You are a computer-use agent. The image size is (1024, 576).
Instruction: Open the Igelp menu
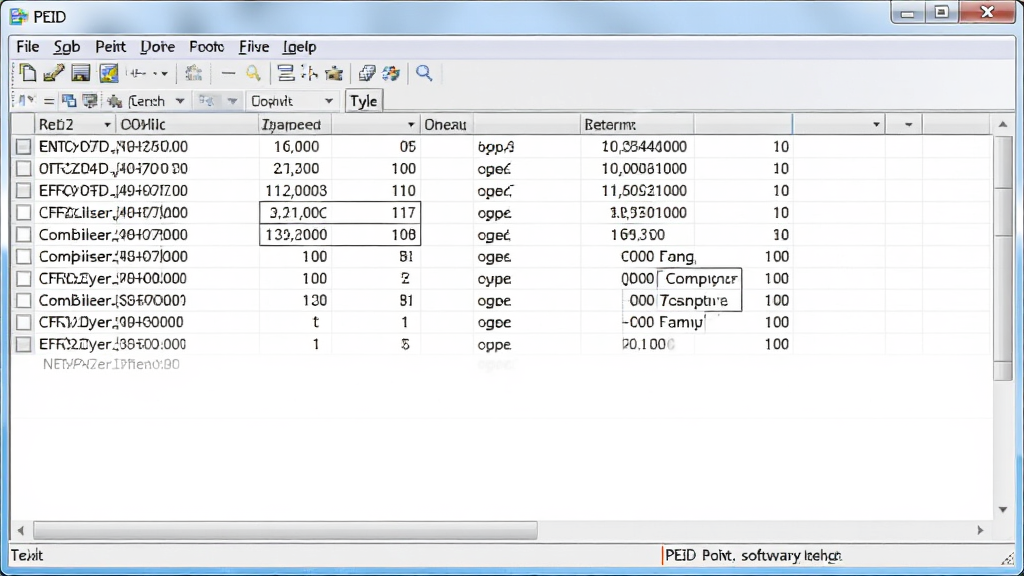(x=299, y=47)
